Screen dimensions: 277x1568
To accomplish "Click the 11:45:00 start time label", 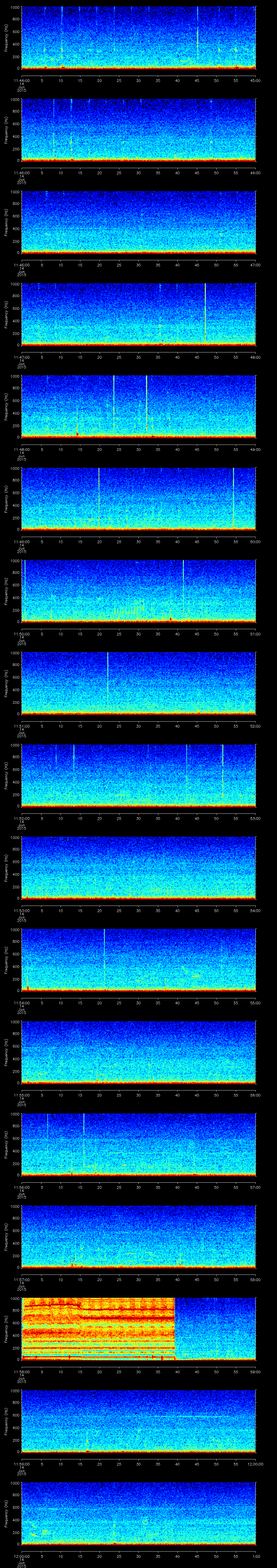I will point(21,173).
